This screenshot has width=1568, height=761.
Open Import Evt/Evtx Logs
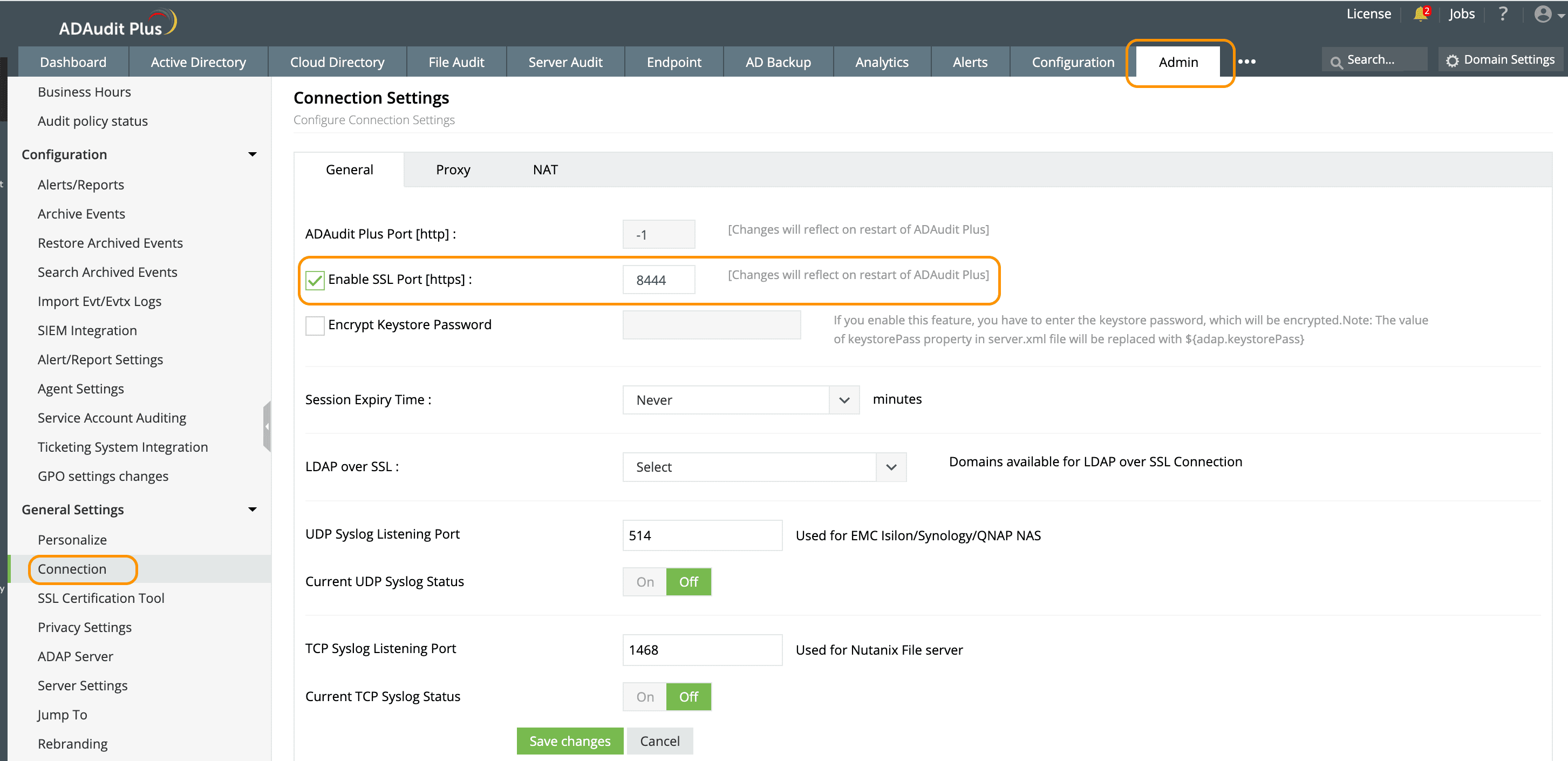coord(99,301)
